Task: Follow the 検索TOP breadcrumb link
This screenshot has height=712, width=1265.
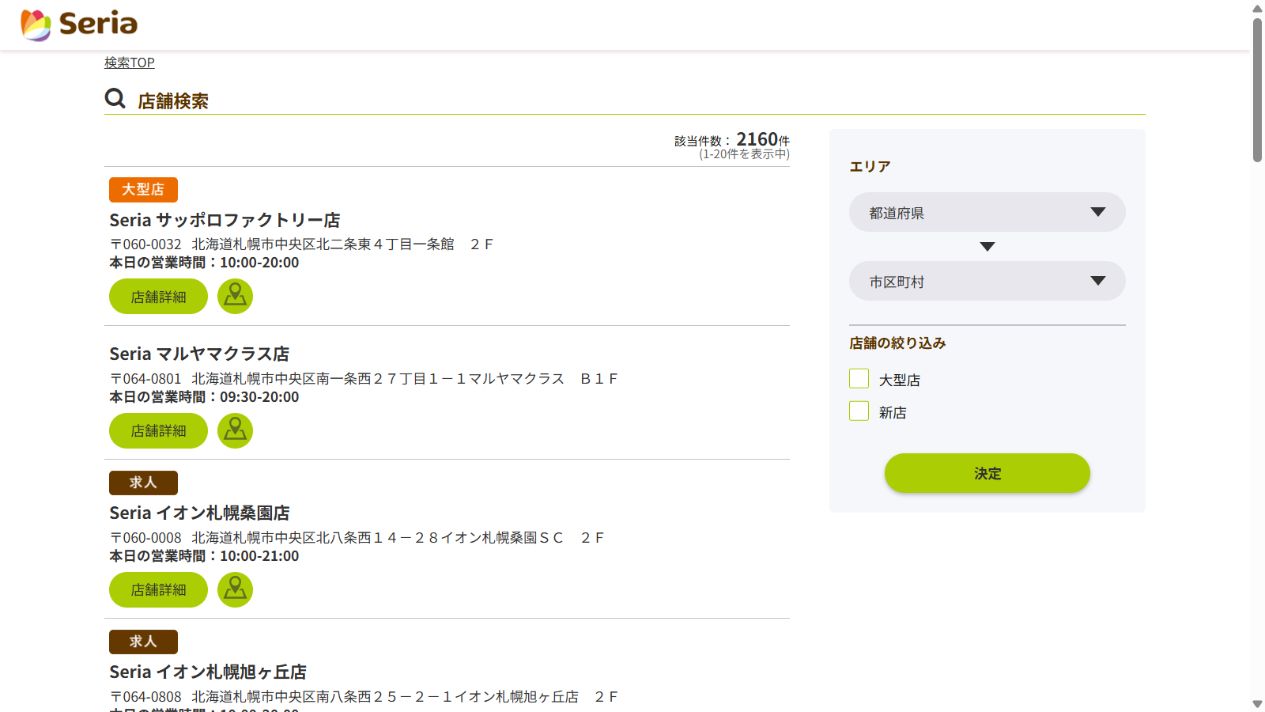Action: [x=129, y=62]
